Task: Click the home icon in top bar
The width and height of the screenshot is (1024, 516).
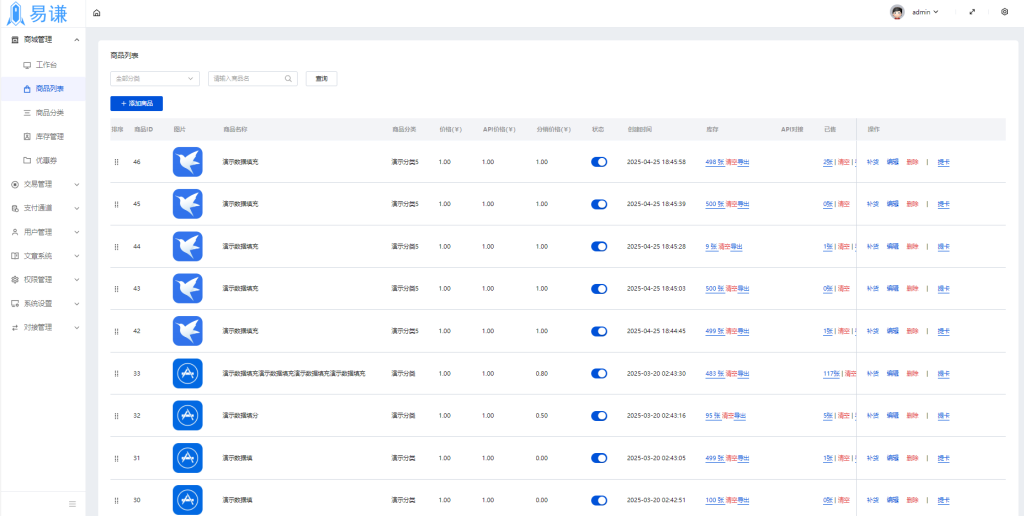Action: coord(96,13)
